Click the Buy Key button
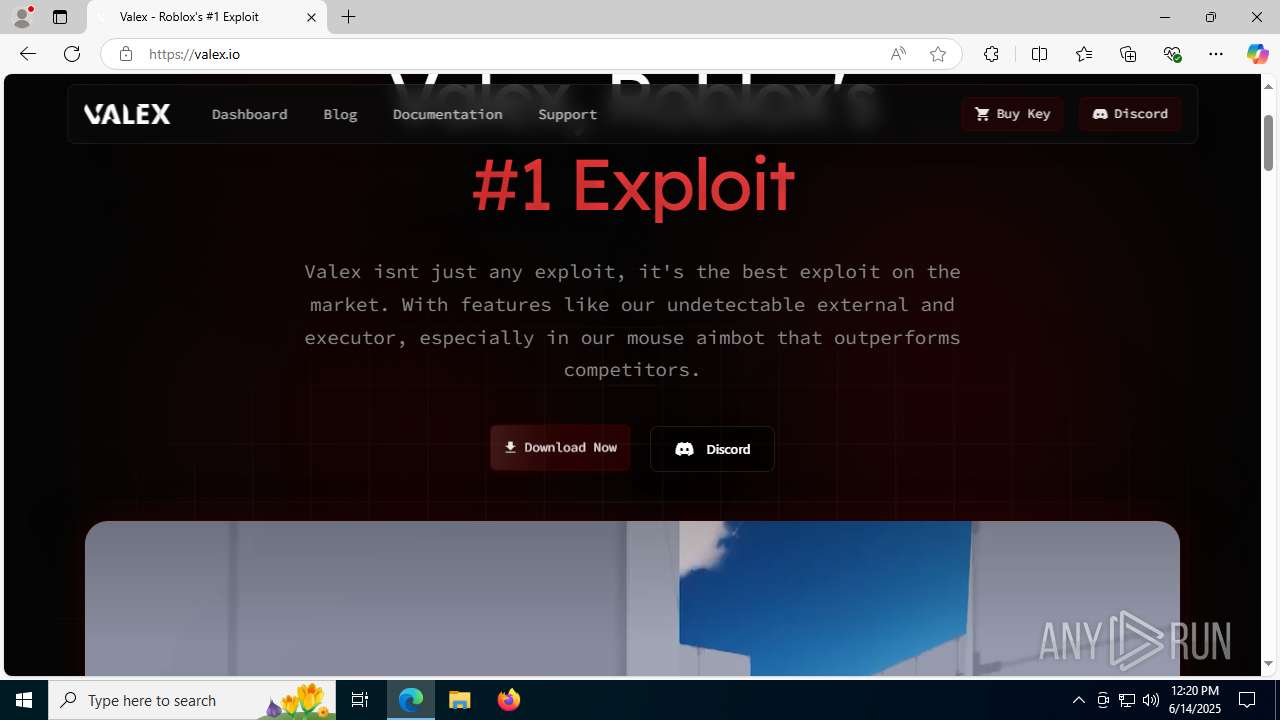Viewport: 1280px width, 720px height. point(1012,114)
